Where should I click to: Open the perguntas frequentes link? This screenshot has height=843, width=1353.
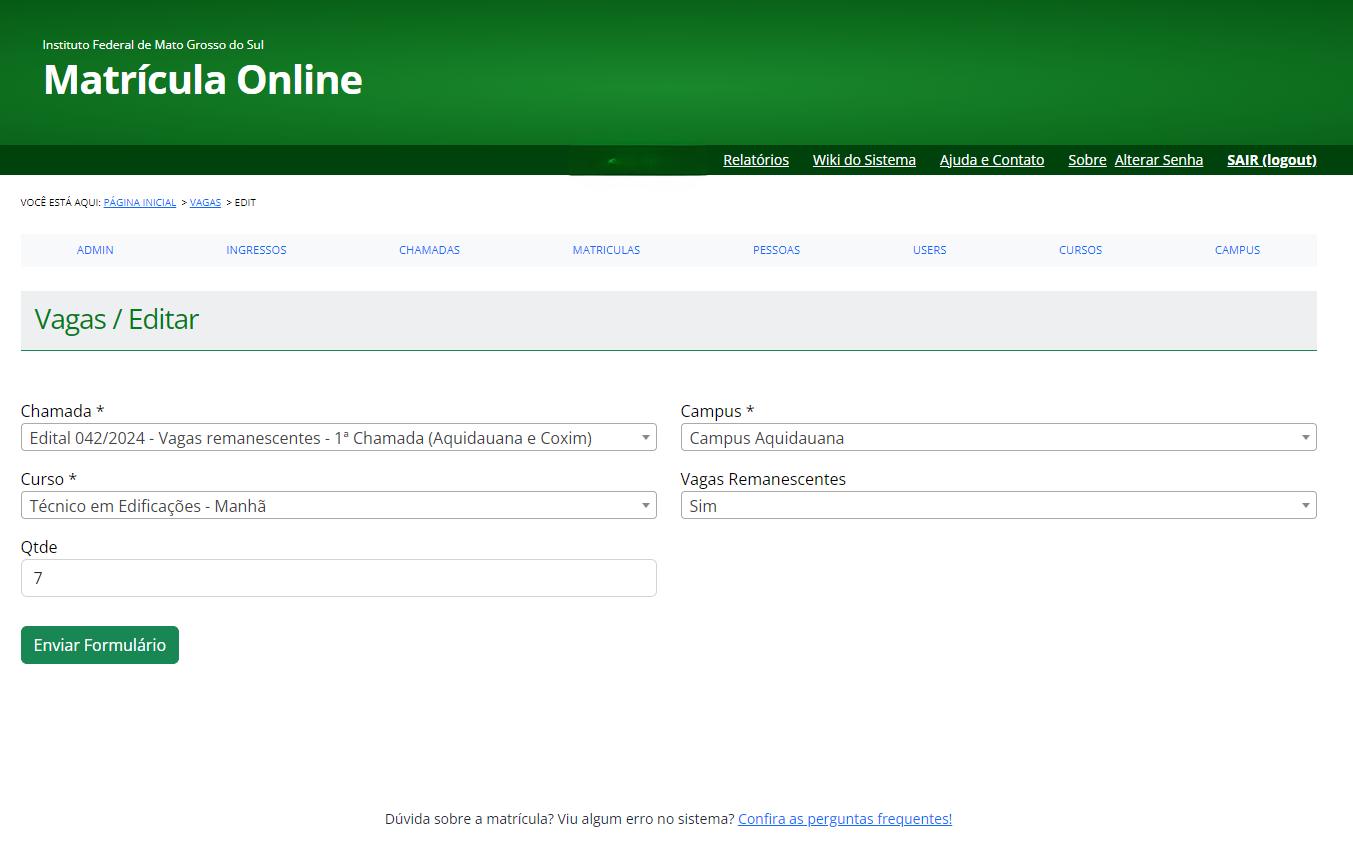(845, 819)
